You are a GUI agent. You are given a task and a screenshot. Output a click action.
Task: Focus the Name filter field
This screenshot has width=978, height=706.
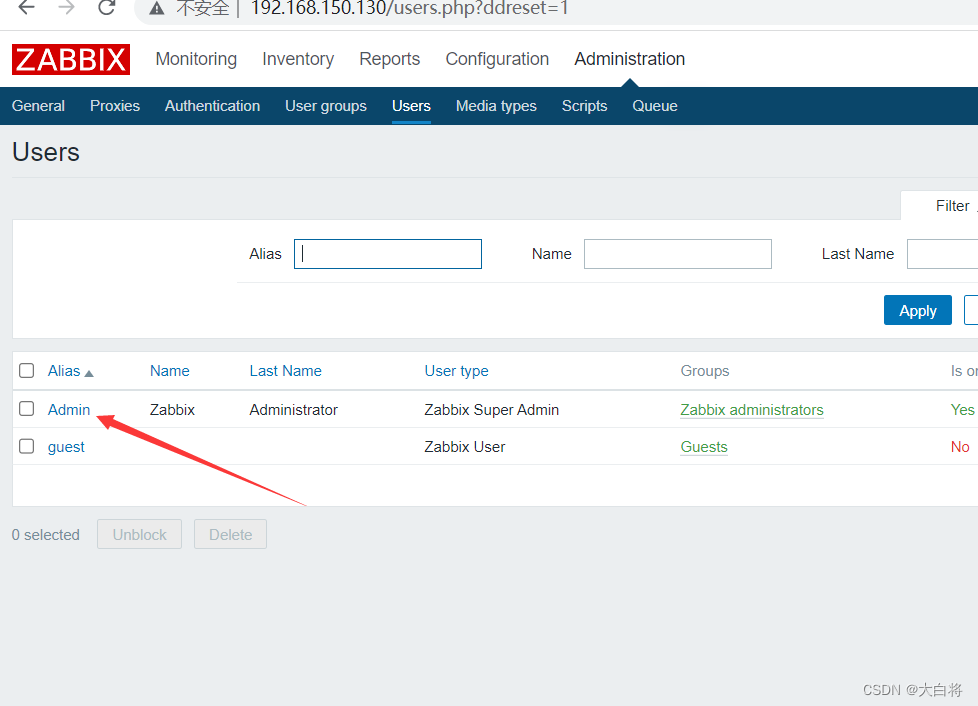point(678,254)
